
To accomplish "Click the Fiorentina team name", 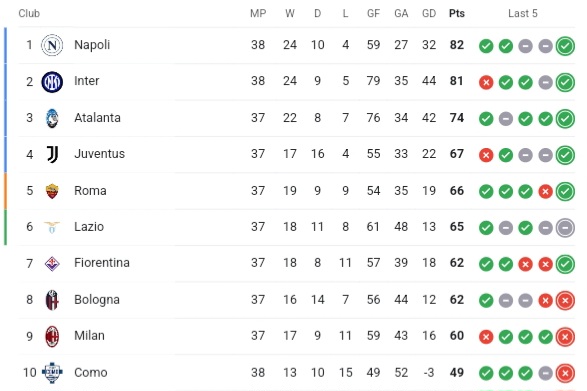I will point(102,263).
